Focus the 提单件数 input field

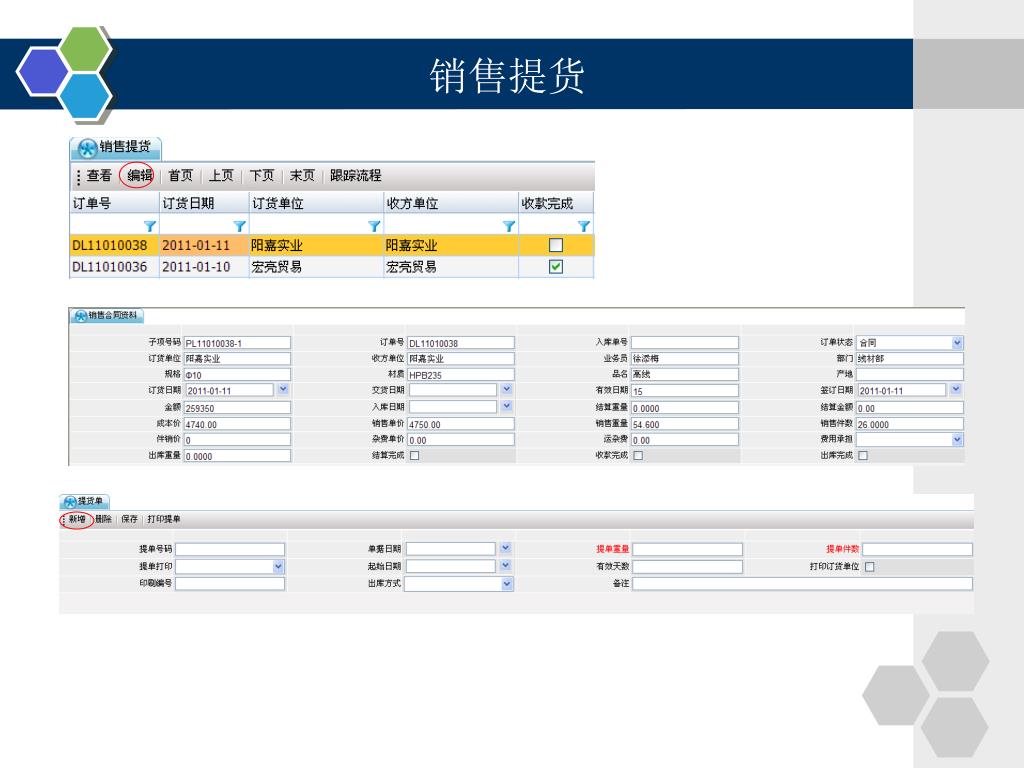[918, 549]
